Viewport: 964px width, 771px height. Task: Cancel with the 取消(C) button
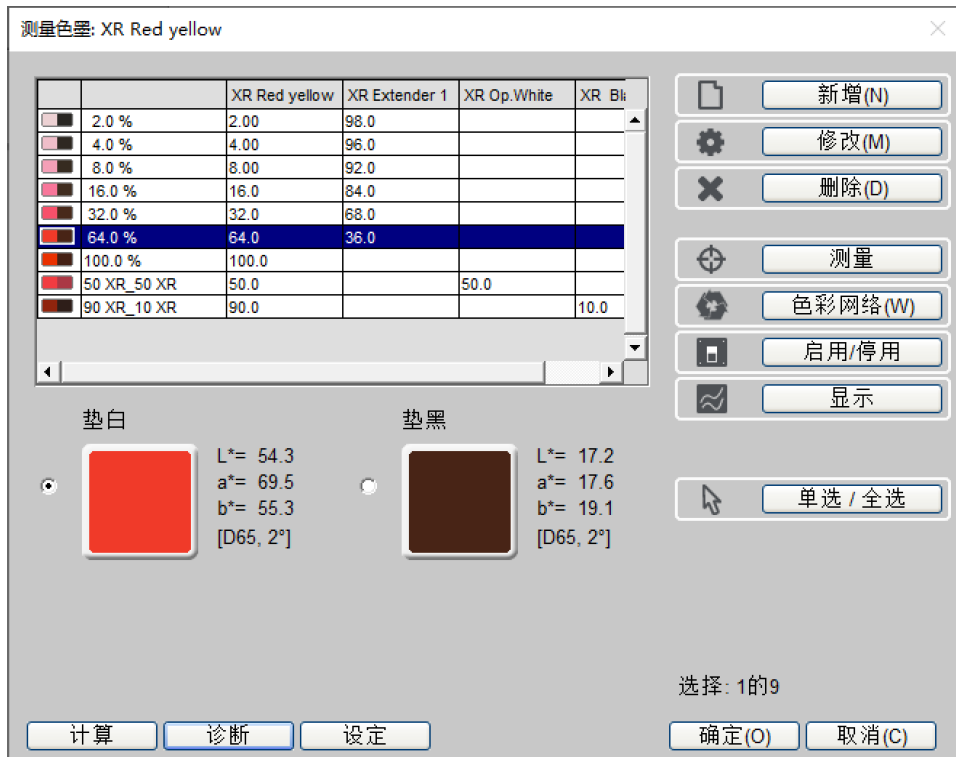[x=871, y=736]
